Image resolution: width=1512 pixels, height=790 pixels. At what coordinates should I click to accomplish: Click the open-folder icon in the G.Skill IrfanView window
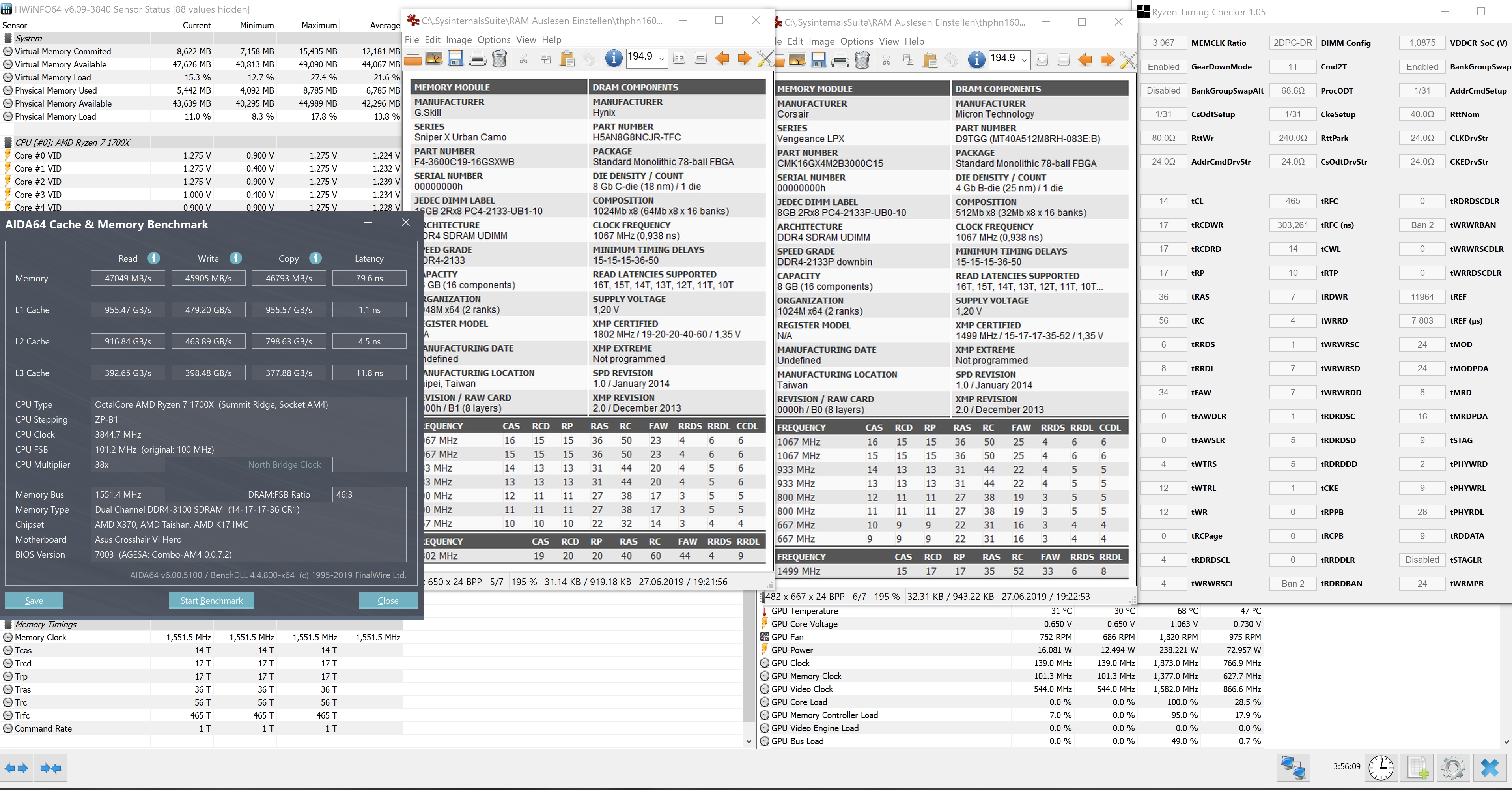[413, 58]
